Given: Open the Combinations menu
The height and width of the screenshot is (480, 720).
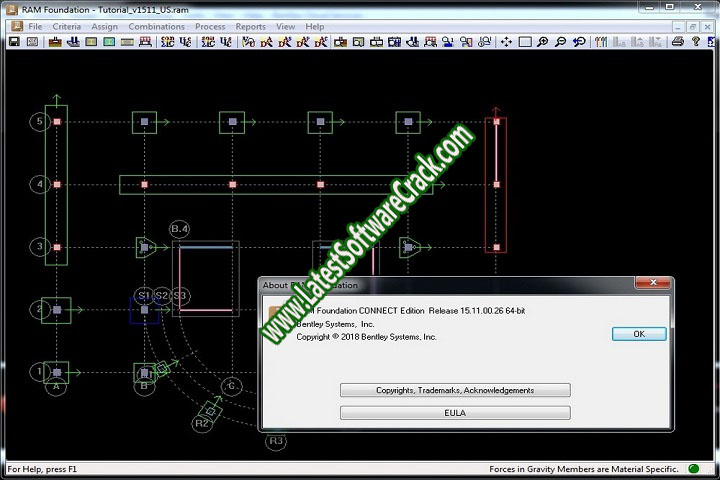Looking at the screenshot, I should pos(156,27).
